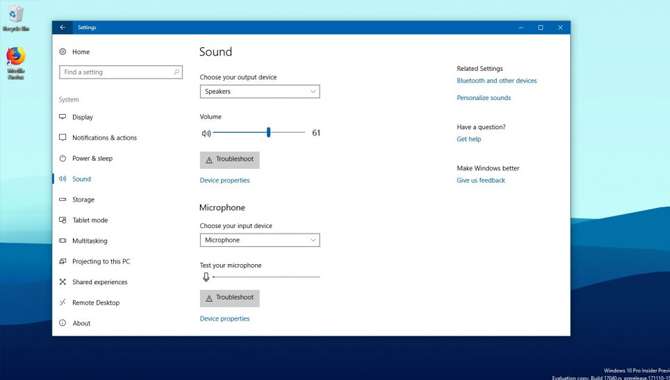
Task: Click the Home gear icon
Action: click(63, 51)
